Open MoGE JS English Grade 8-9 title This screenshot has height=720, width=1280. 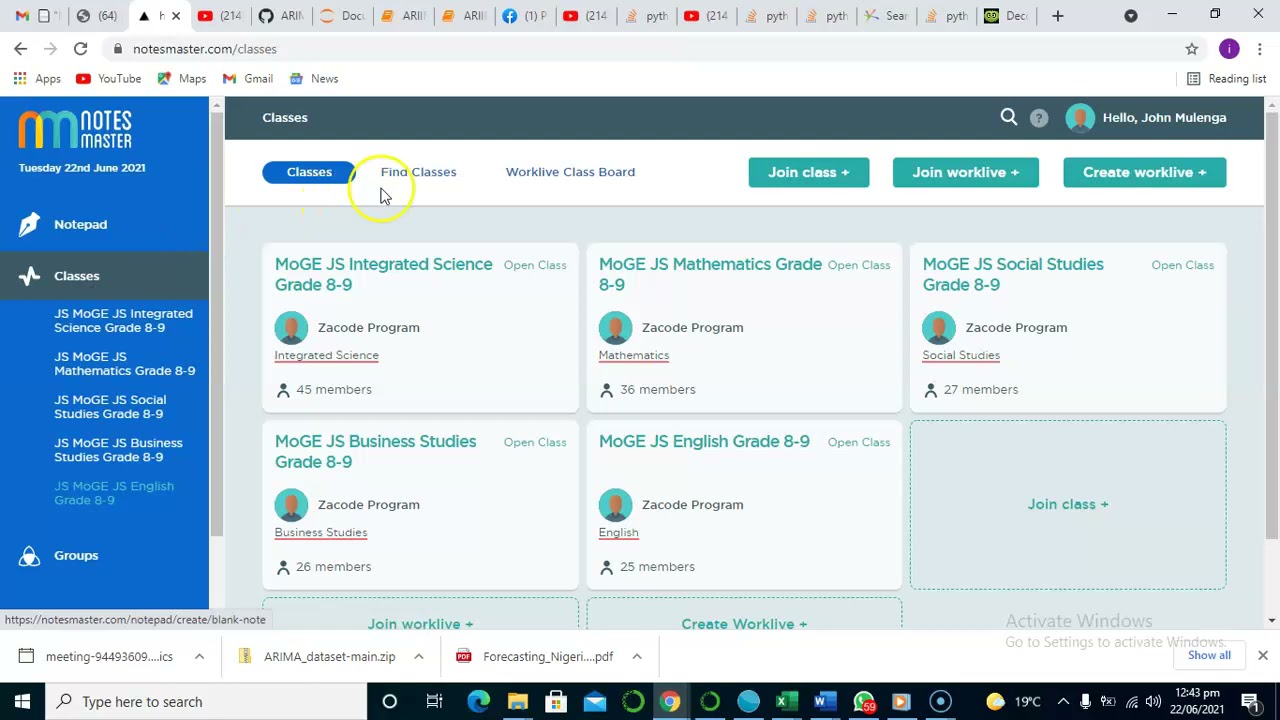(x=704, y=441)
